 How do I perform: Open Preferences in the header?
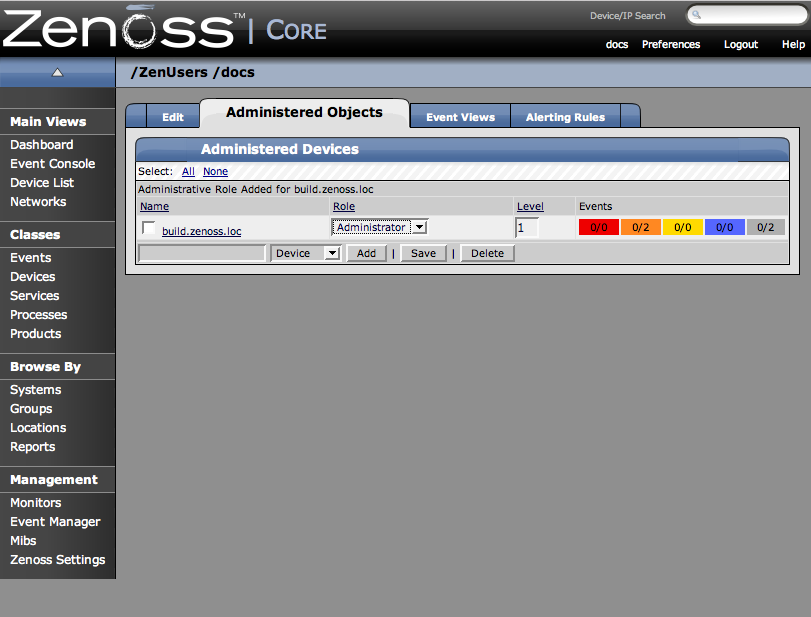click(x=671, y=44)
